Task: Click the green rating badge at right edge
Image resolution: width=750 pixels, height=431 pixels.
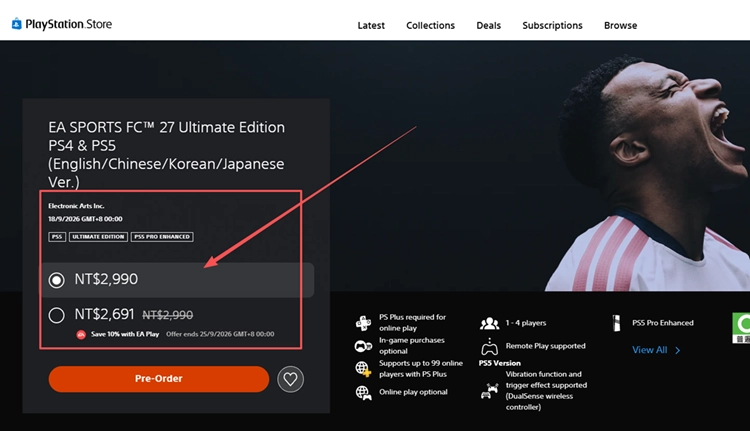Action: [741, 328]
